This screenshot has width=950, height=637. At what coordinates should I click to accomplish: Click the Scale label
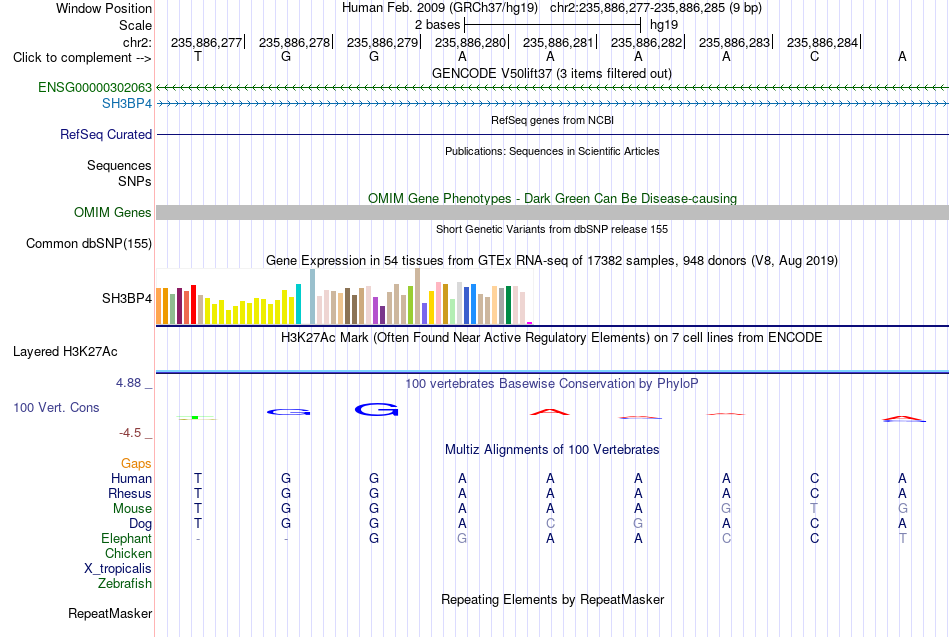pyautogui.click(x=135, y=25)
